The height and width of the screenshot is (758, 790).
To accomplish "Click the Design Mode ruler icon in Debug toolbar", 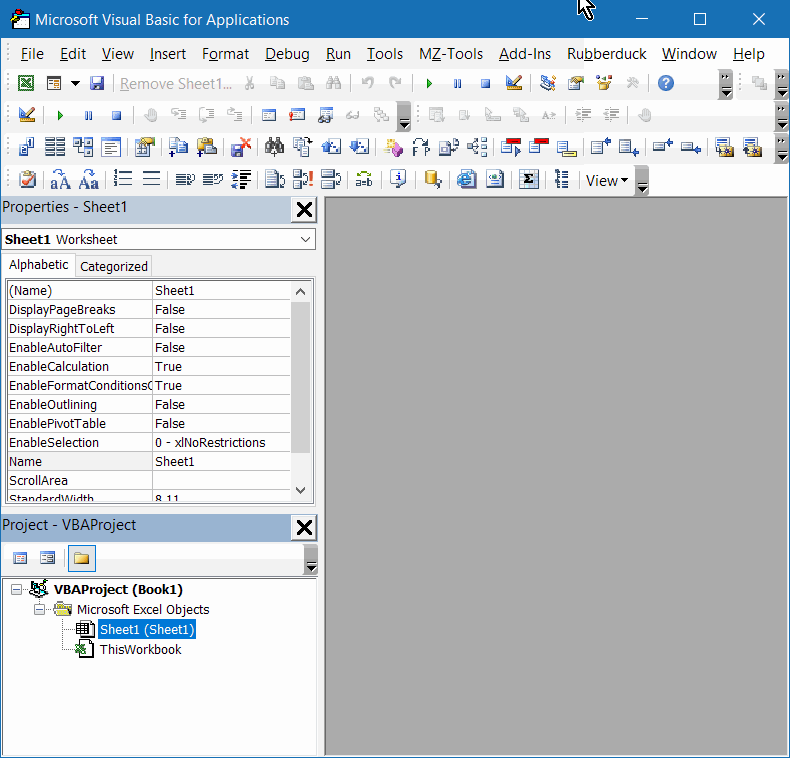I will pyautogui.click(x=27, y=115).
